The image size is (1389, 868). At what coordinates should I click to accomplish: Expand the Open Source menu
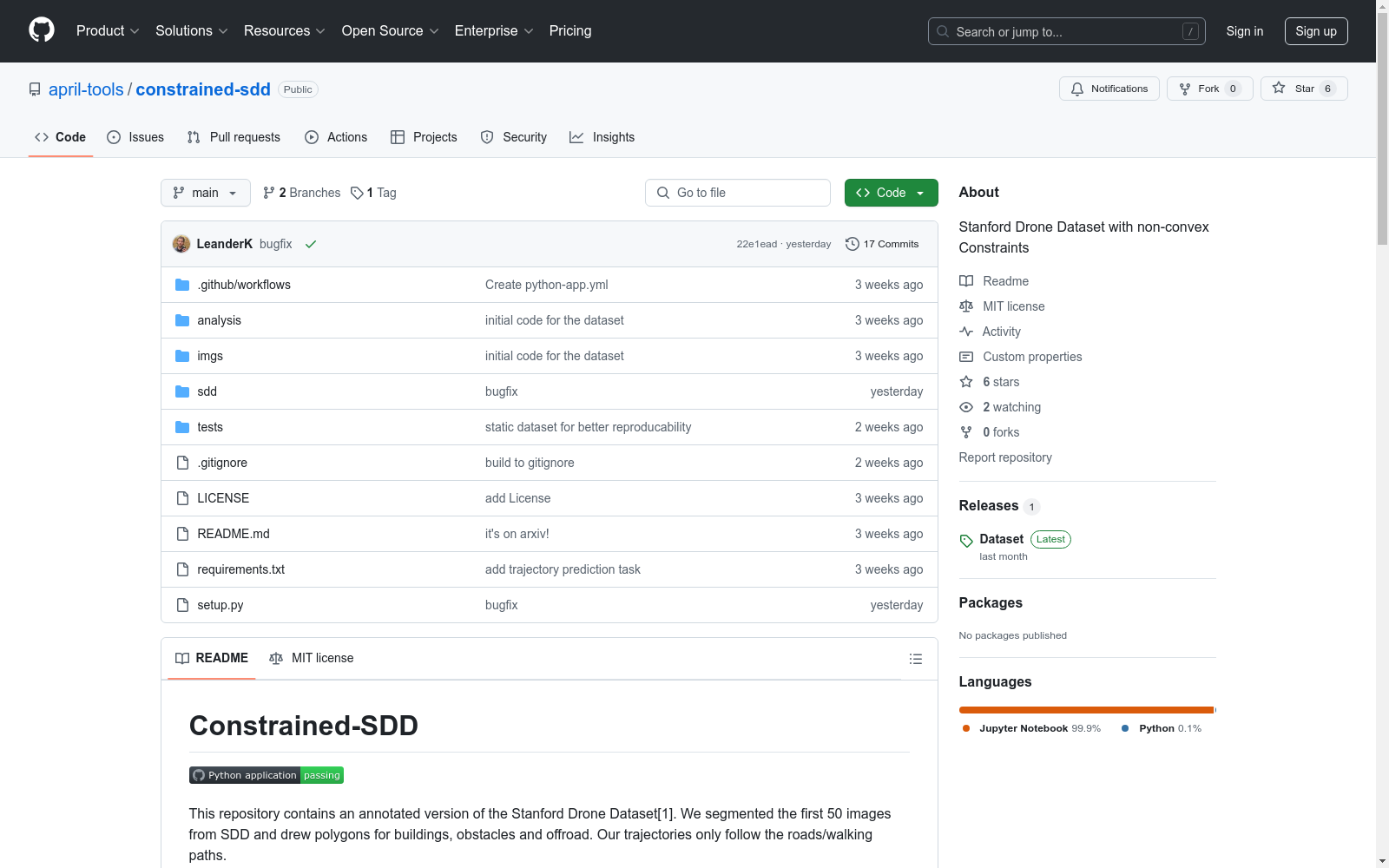(x=391, y=31)
